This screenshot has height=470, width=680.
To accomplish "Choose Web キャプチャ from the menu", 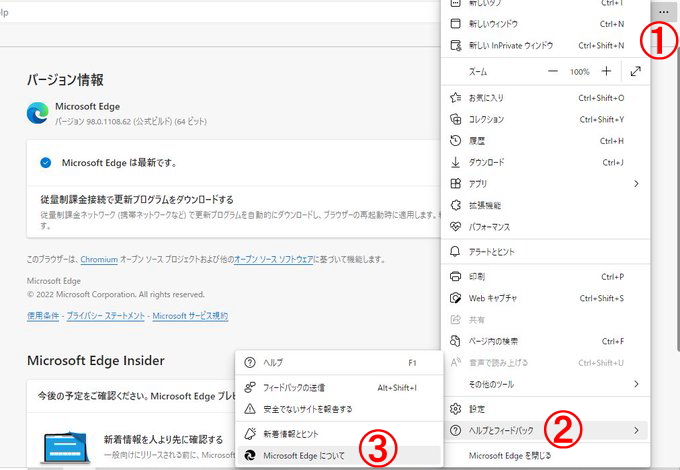I will 545,298.
